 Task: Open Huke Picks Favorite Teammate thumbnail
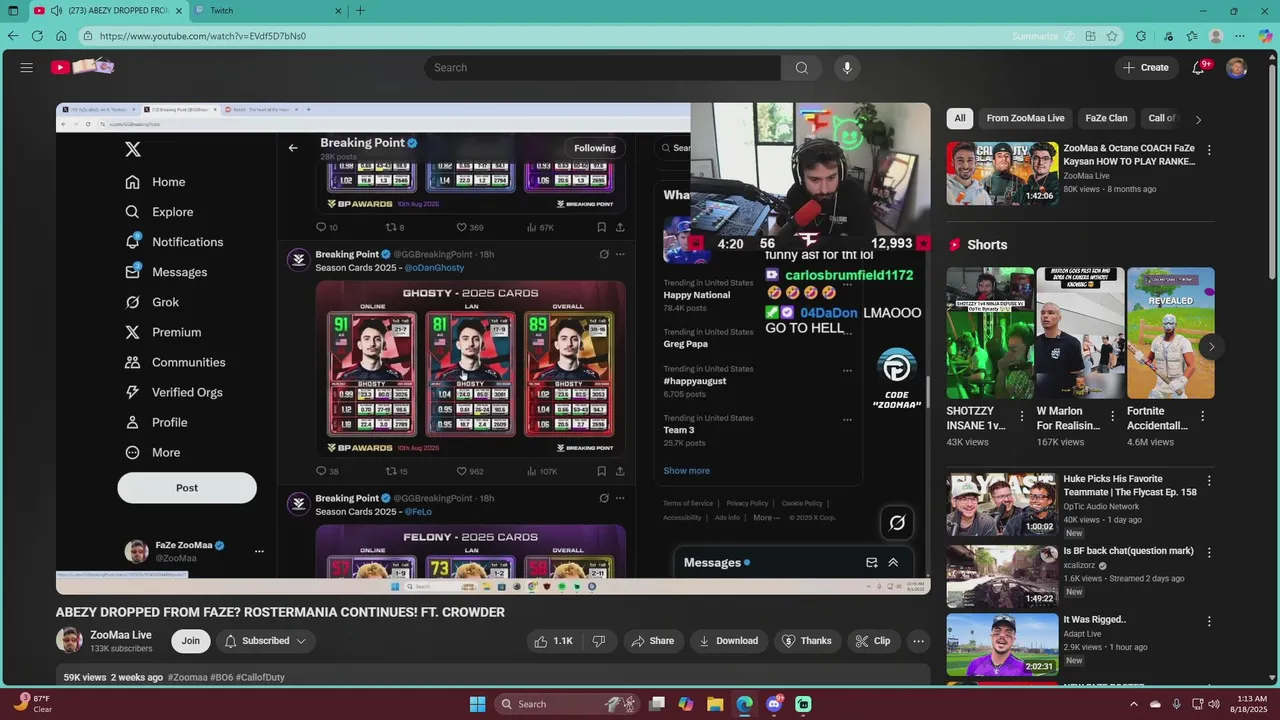pos(1002,504)
